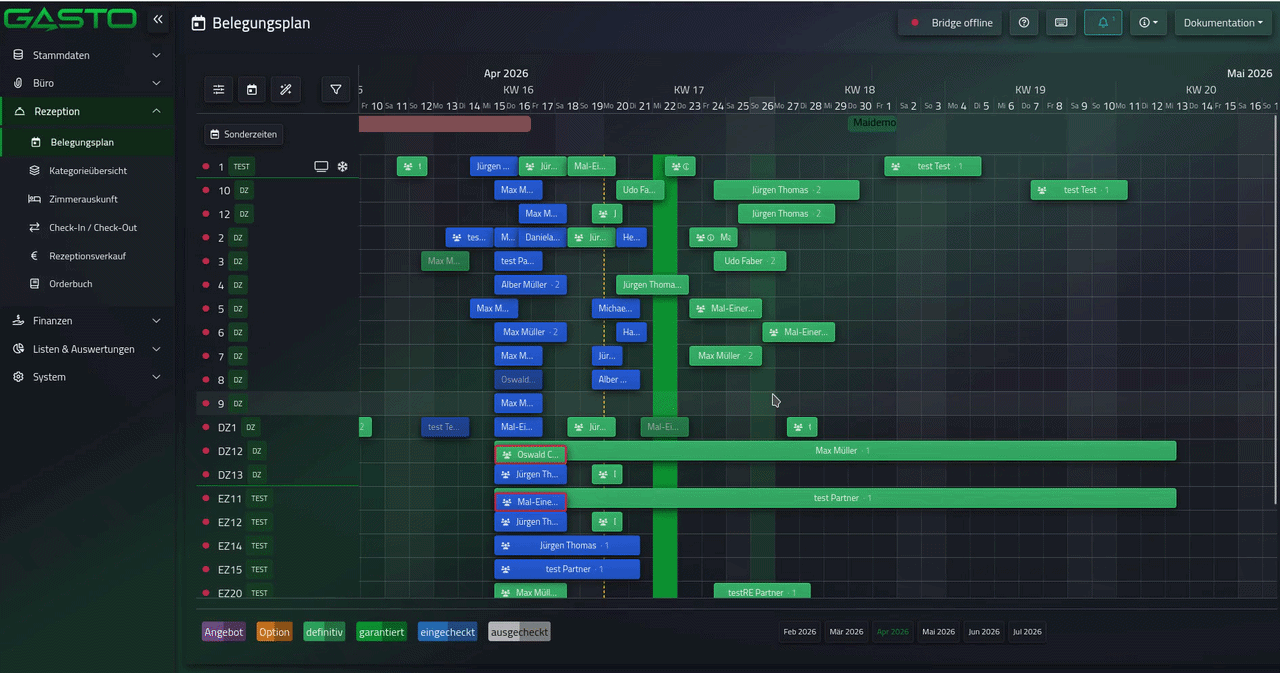Collapse the sidebar with the double-chevron icon
This screenshot has width=1280, height=673.
(x=158, y=20)
